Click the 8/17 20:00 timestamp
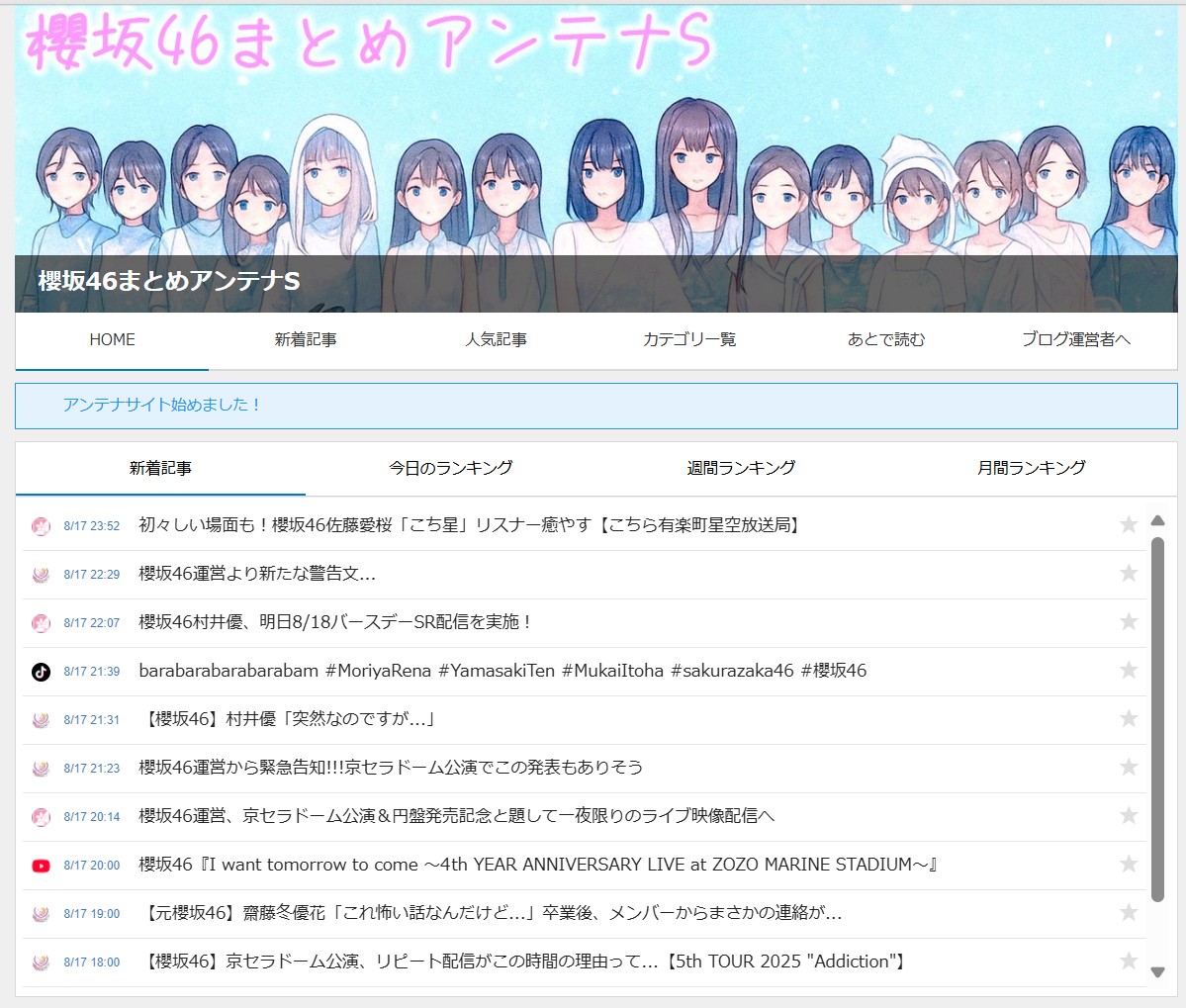This screenshot has height=1008, width=1186. point(92,866)
